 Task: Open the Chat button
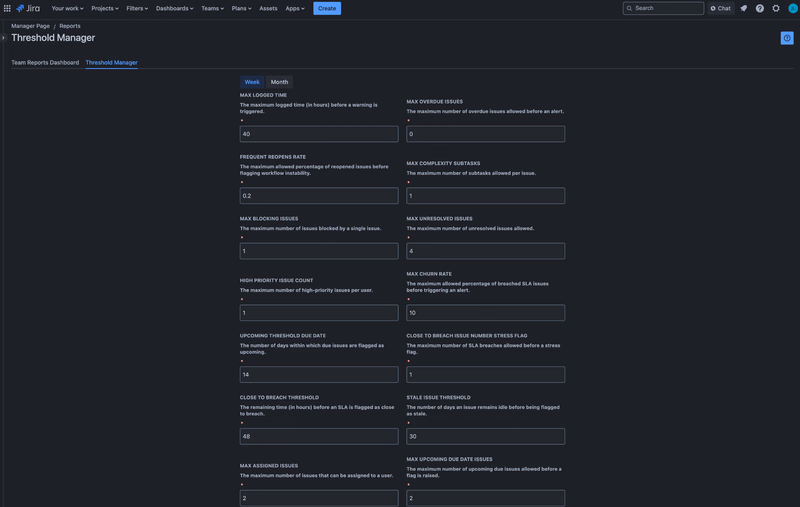pyautogui.click(x=720, y=8)
